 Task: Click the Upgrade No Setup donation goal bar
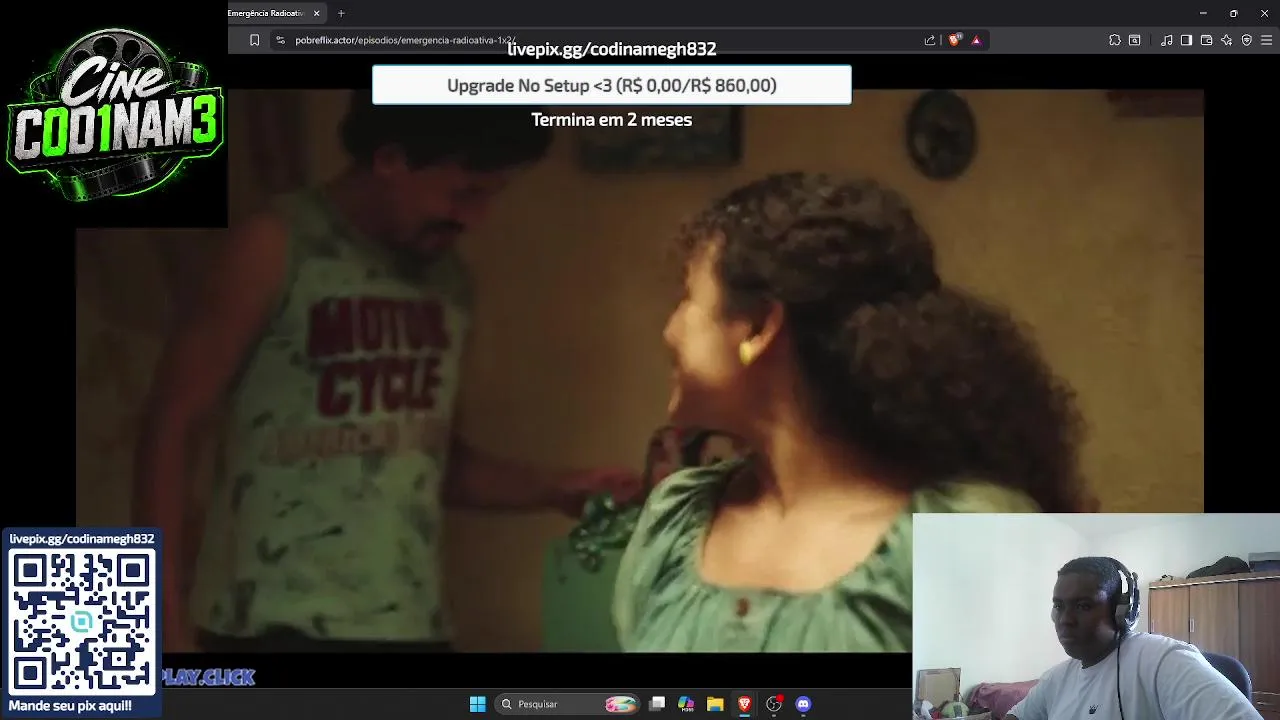[612, 85]
